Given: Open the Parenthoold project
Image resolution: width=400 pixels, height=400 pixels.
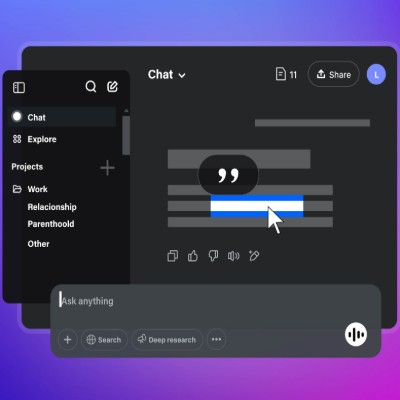Looking at the screenshot, I should point(51,224).
